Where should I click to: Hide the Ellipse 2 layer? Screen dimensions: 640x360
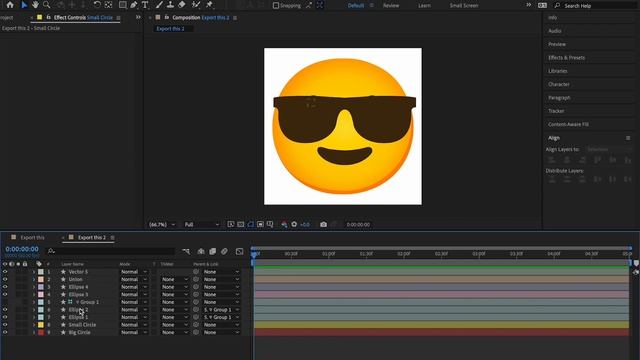(5, 309)
